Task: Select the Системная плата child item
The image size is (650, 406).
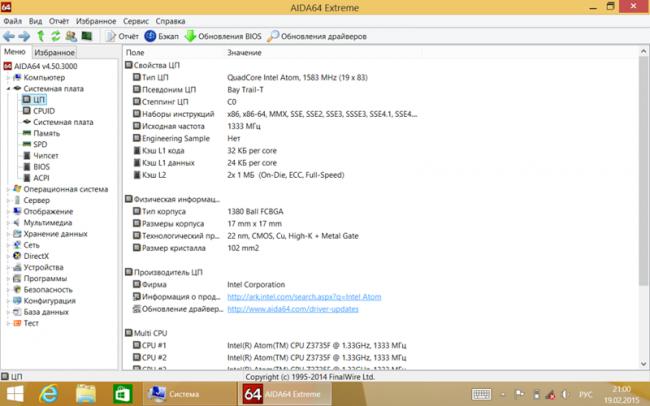Action: pyautogui.click(x=58, y=122)
